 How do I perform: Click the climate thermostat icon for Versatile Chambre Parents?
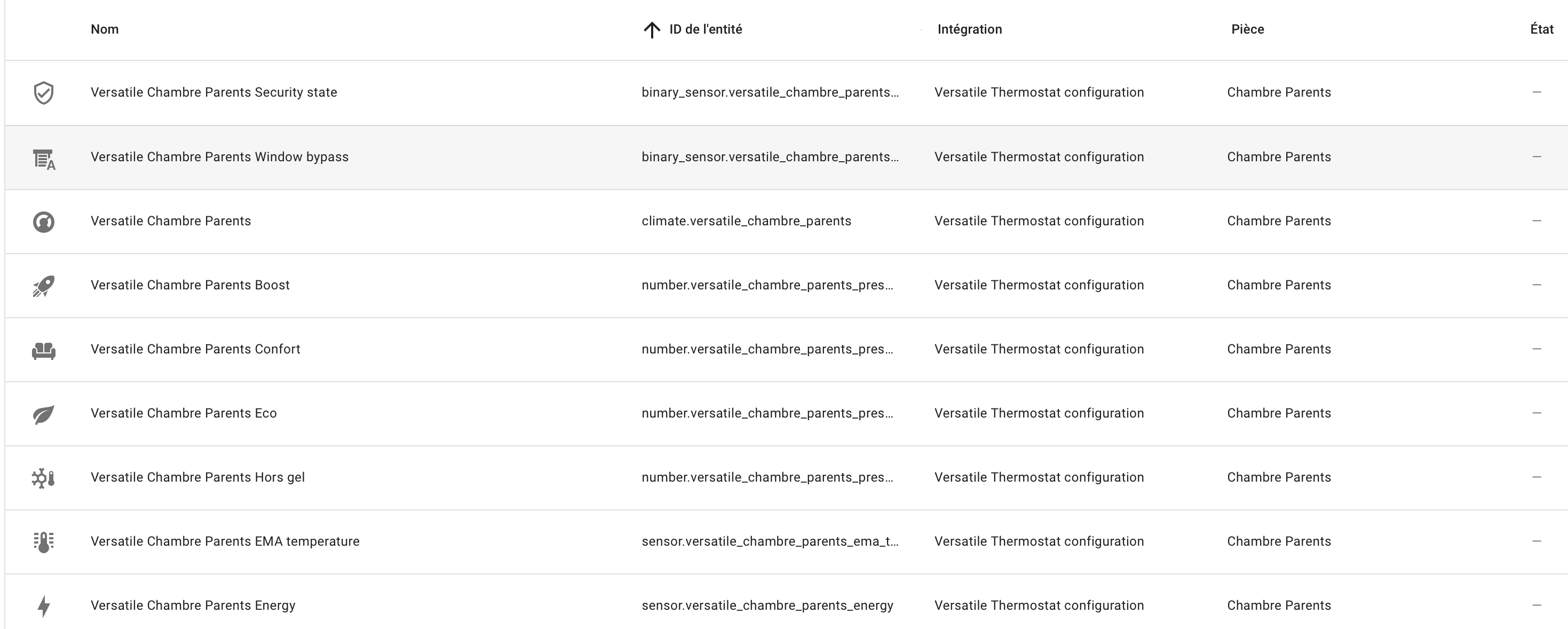(x=43, y=222)
